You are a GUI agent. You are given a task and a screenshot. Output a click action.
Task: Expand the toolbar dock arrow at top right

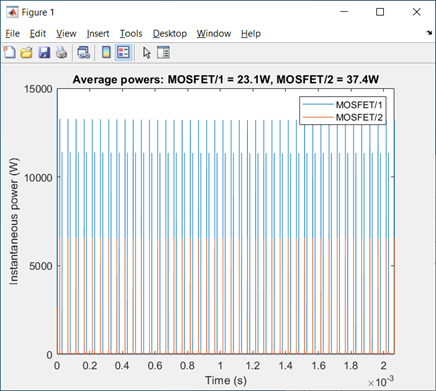coord(429,33)
